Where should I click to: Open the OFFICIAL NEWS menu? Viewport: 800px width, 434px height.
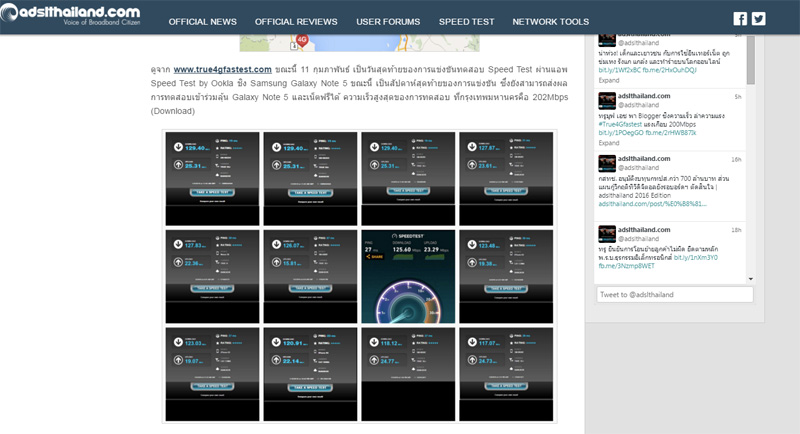click(203, 22)
